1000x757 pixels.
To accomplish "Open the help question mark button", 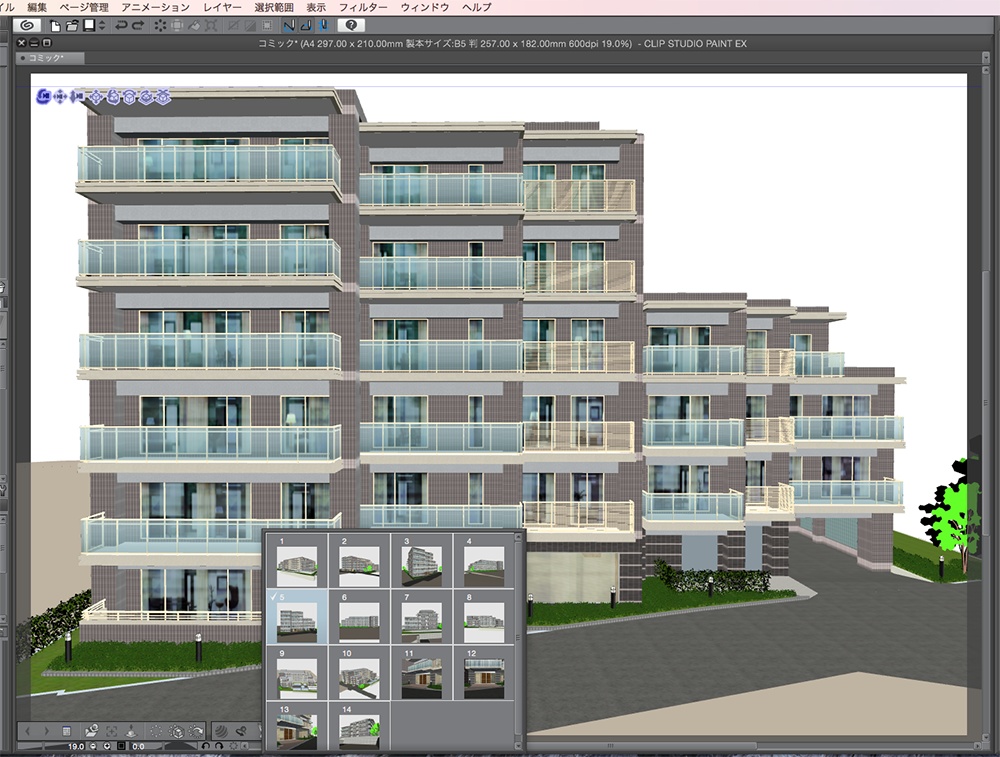I will [351, 25].
